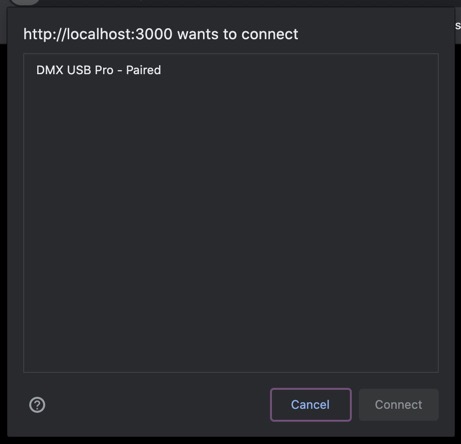Image resolution: width=461 pixels, height=444 pixels.
Task: Dismiss the dialog using Cancel
Action: point(311,405)
